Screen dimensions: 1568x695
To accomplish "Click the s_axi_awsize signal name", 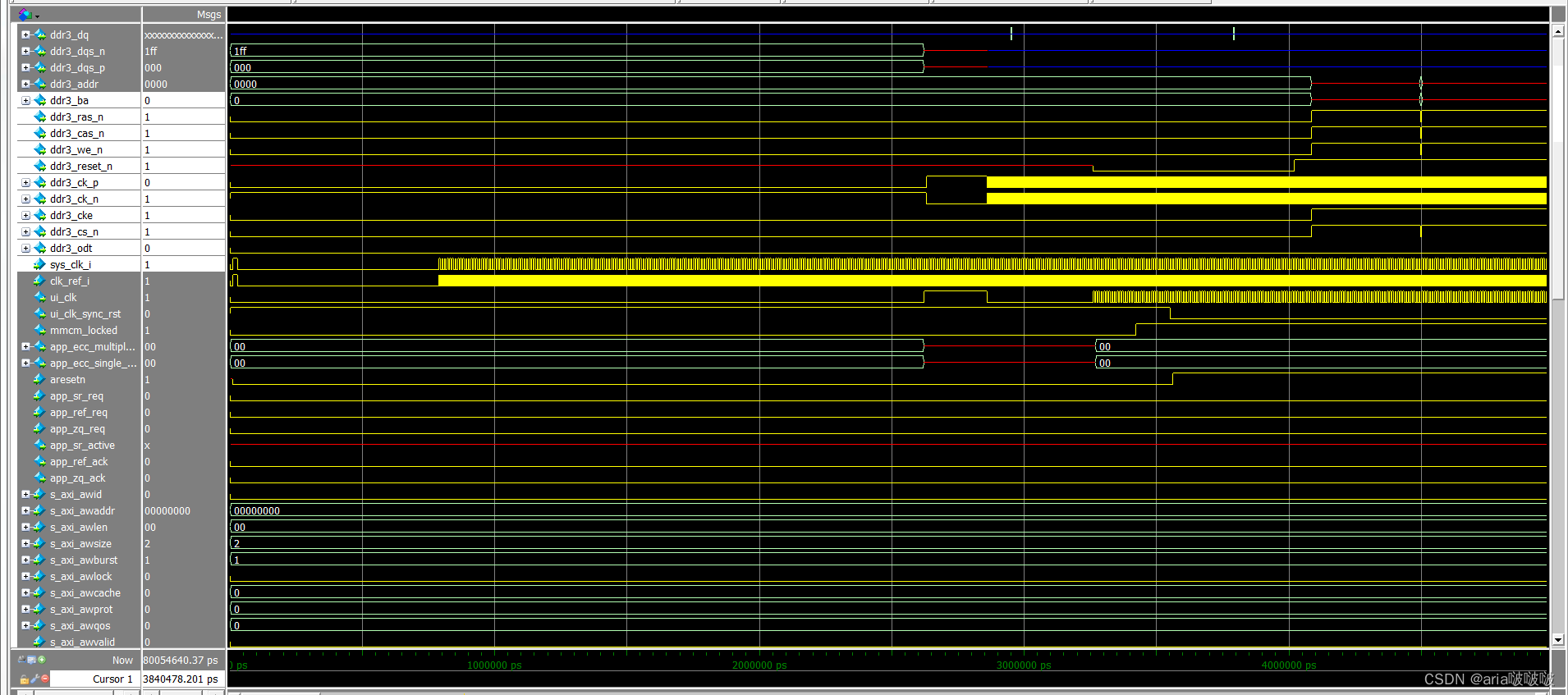I will click(x=80, y=543).
